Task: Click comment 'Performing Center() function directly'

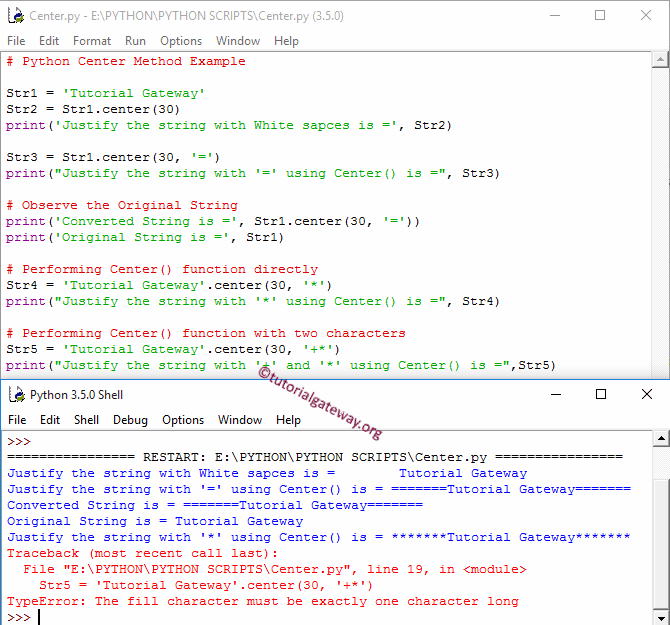Action: (162, 270)
